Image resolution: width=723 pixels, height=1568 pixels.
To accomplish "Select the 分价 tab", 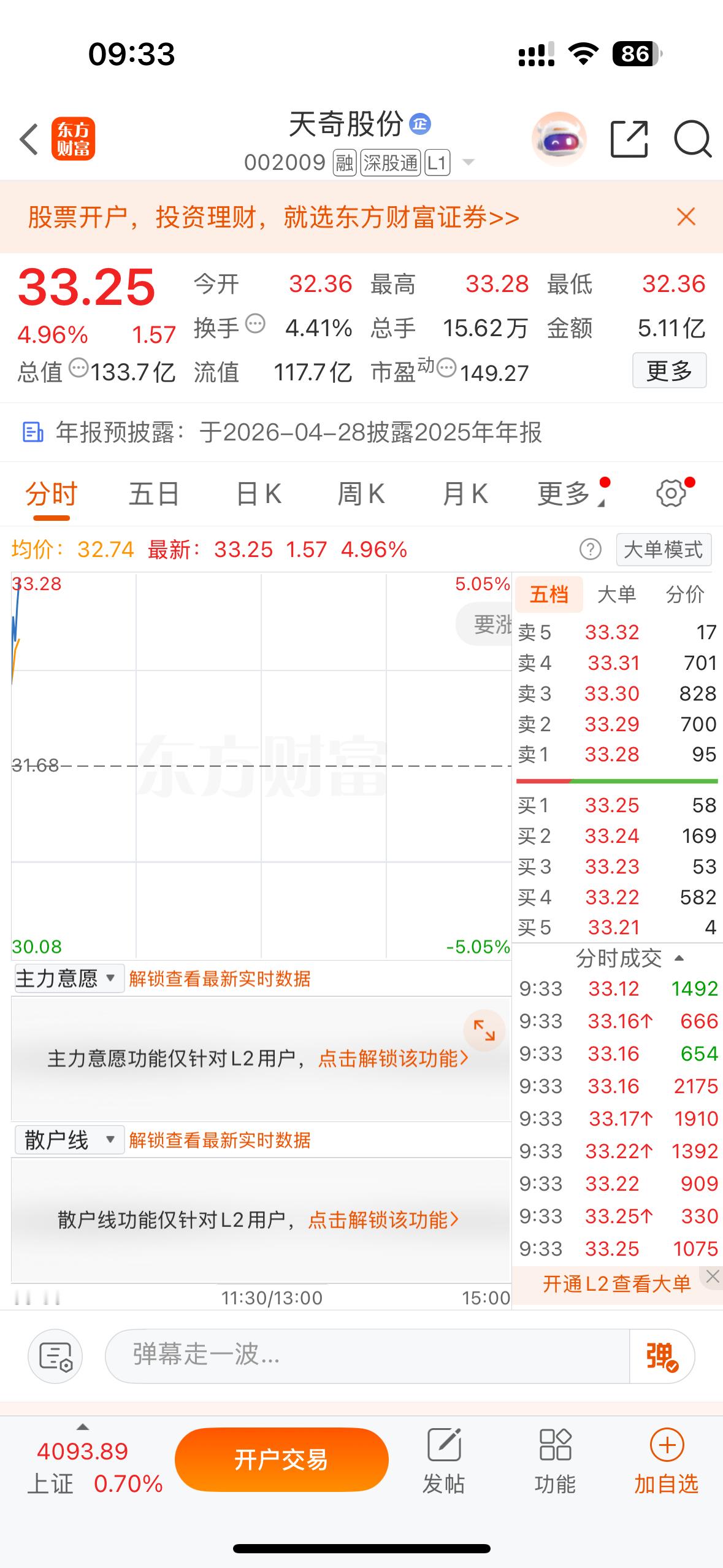I will (x=685, y=594).
